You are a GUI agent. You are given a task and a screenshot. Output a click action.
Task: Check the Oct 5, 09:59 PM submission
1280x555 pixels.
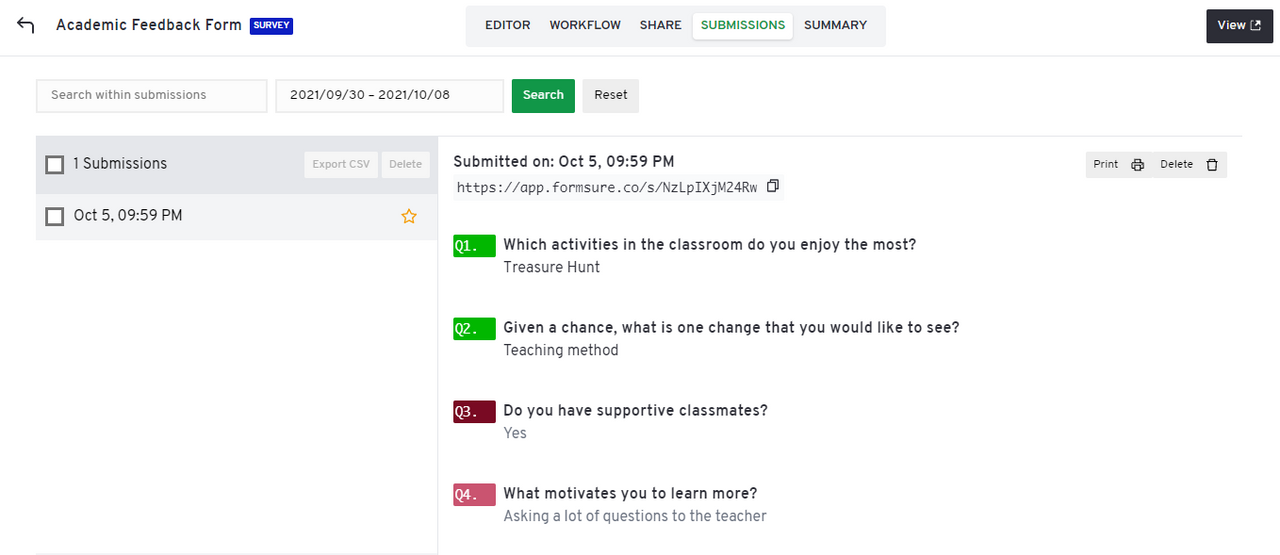point(55,216)
